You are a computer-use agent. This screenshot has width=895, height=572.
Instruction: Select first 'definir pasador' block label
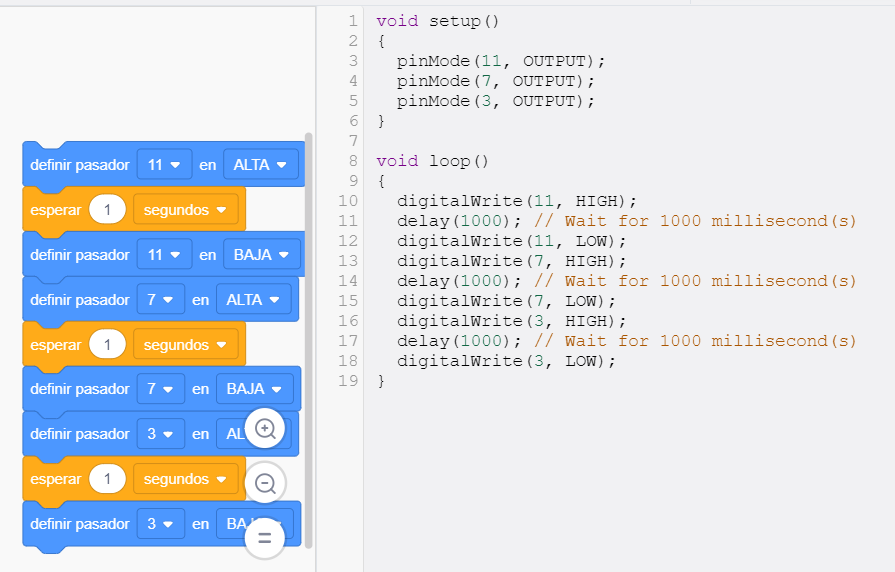[80, 165]
